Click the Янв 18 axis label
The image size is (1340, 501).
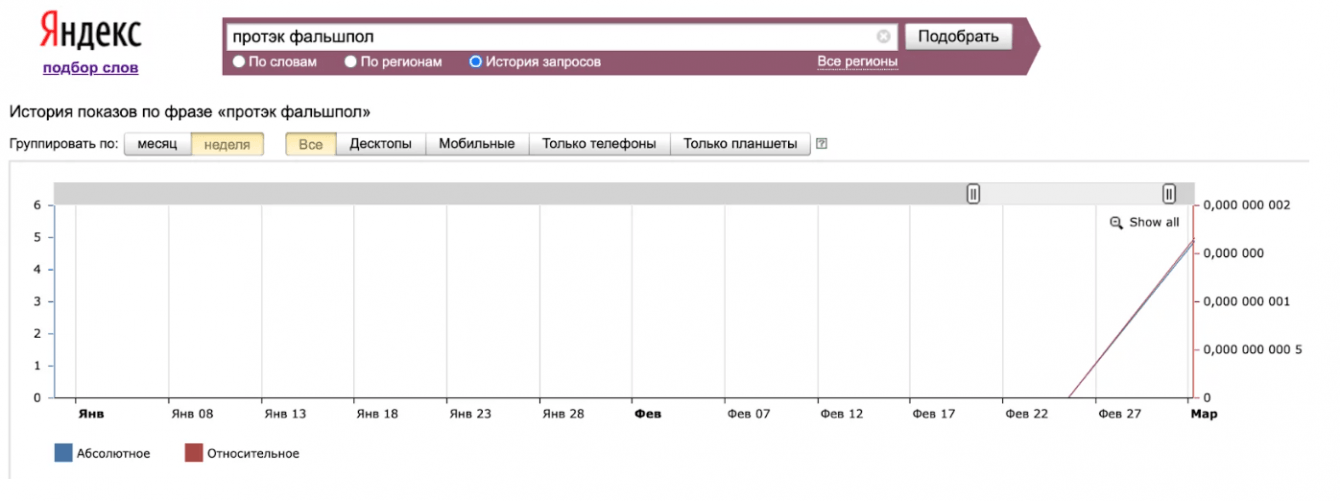pos(378,413)
